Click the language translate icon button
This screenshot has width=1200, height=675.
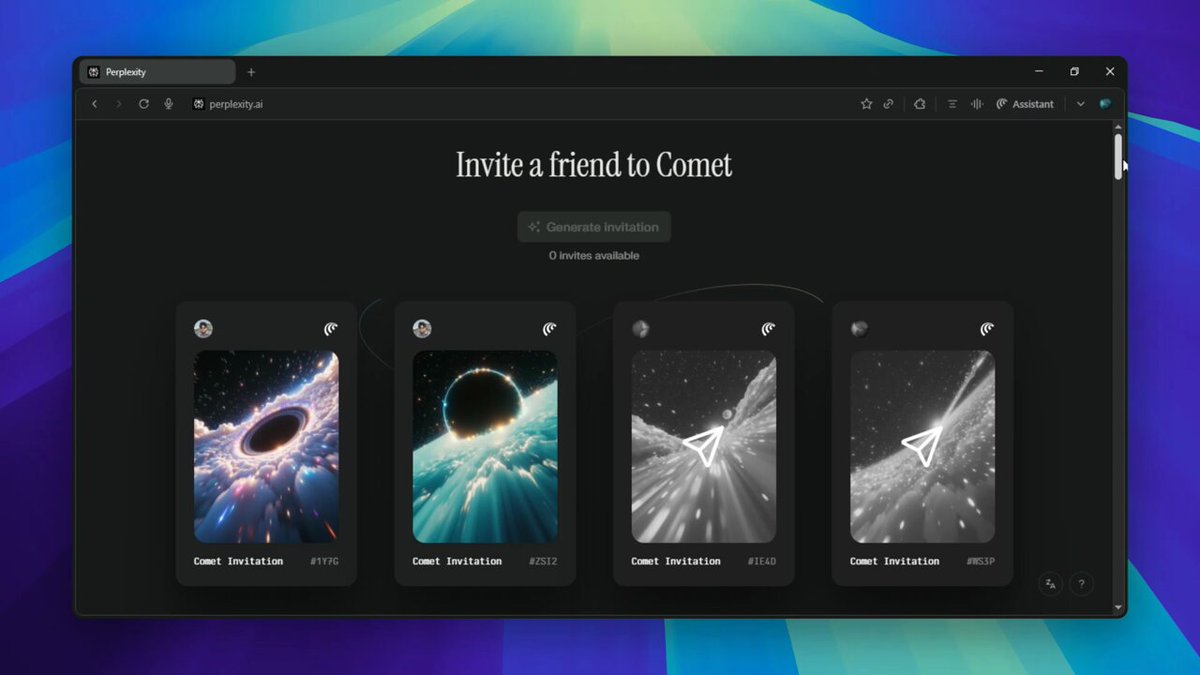coord(1050,584)
